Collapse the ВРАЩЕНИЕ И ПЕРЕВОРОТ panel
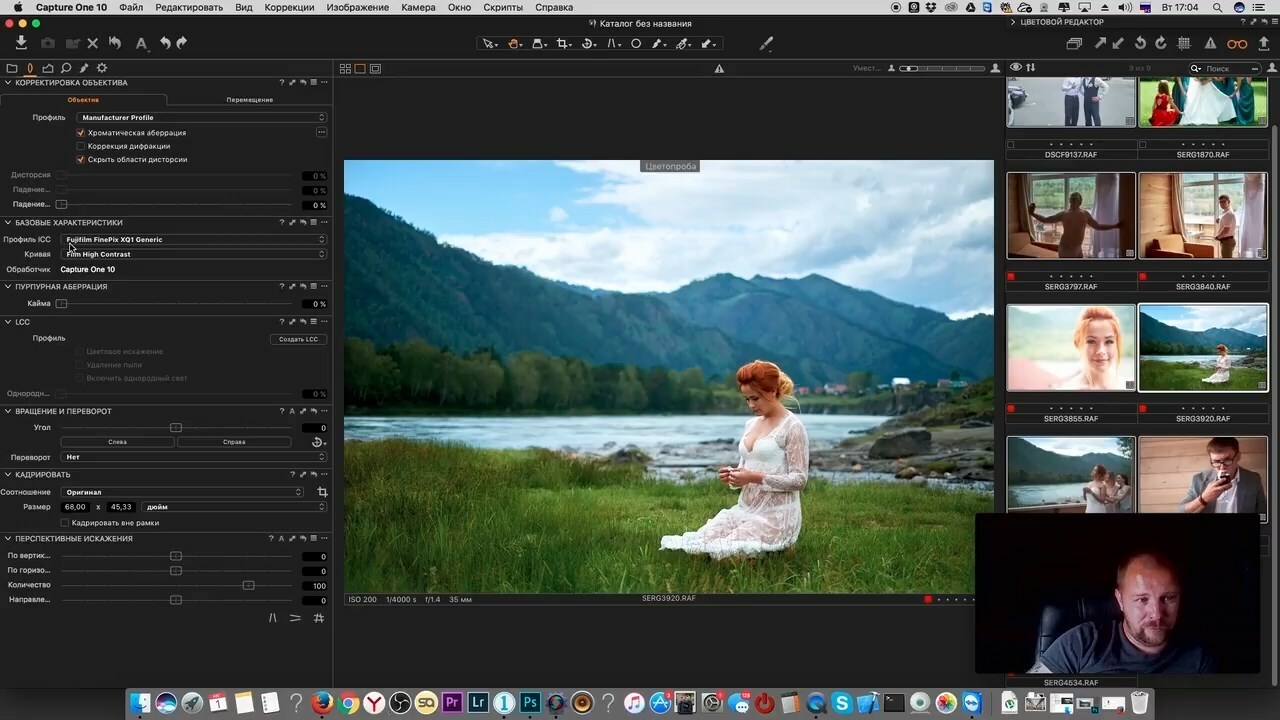The image size is (1280, 720). point(8,411)
